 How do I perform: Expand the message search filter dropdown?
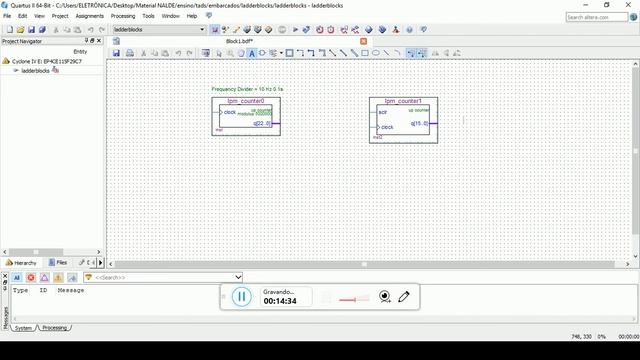238,278
